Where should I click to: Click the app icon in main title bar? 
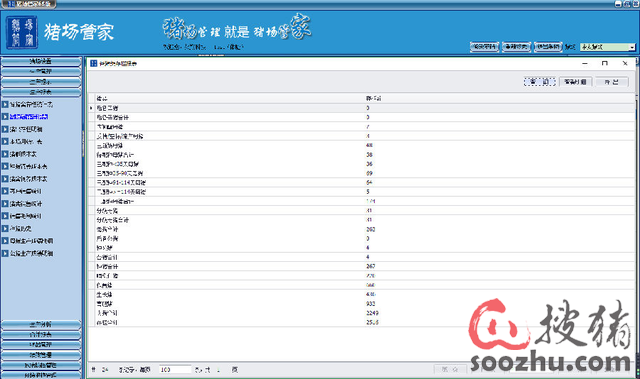[11, 4]
